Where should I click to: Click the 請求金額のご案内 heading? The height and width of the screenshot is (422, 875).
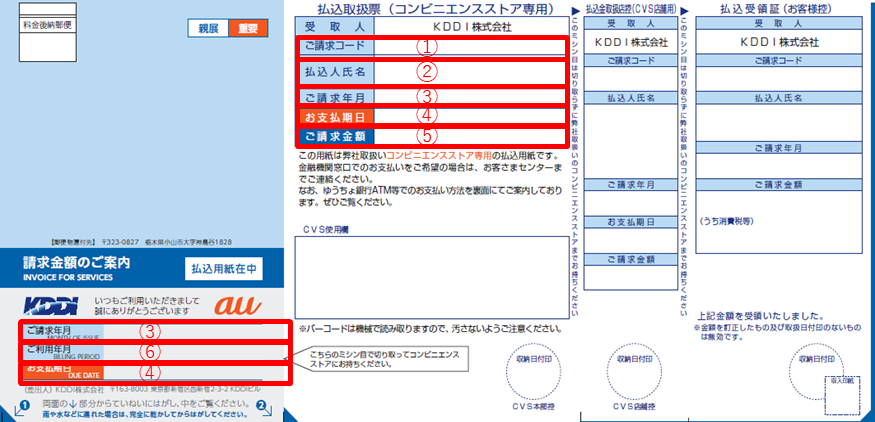76,262
